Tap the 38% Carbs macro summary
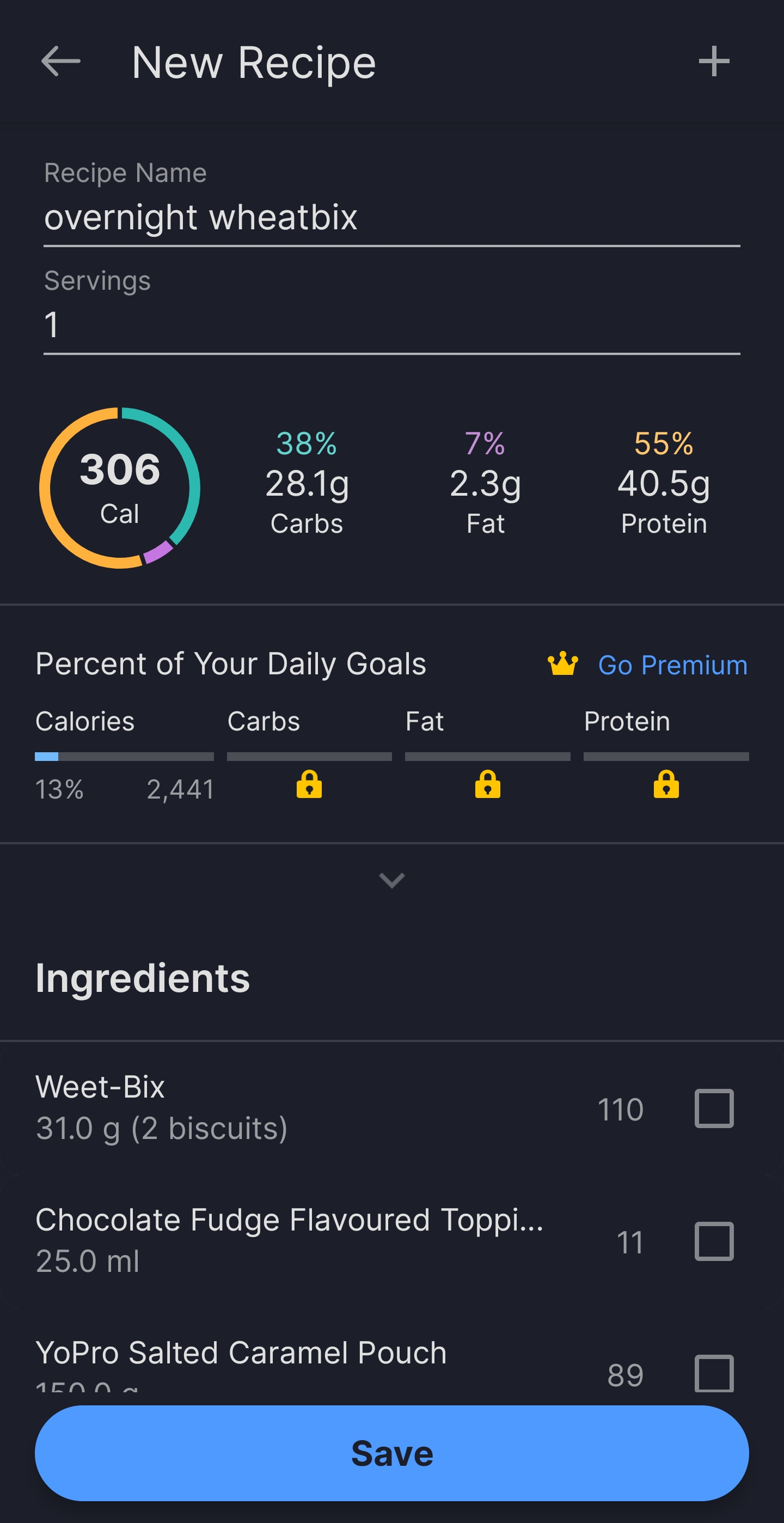 click(307, 483)
